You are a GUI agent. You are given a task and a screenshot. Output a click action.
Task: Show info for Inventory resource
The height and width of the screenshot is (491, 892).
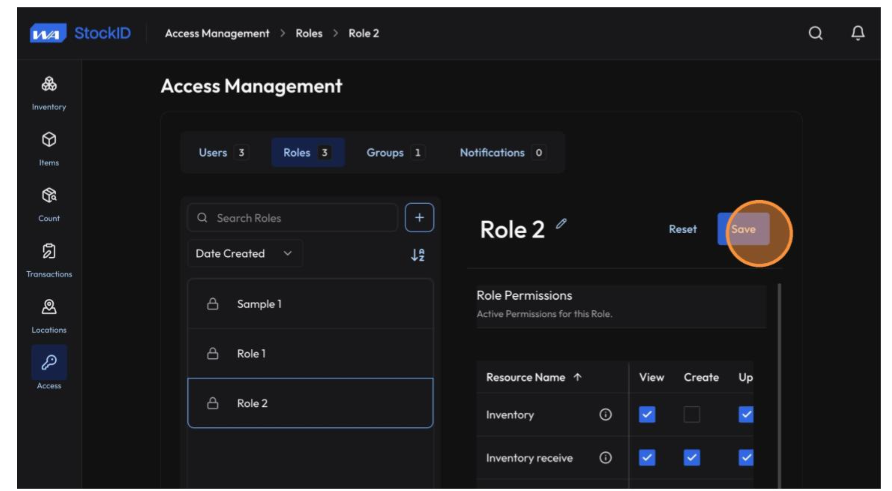605,415
